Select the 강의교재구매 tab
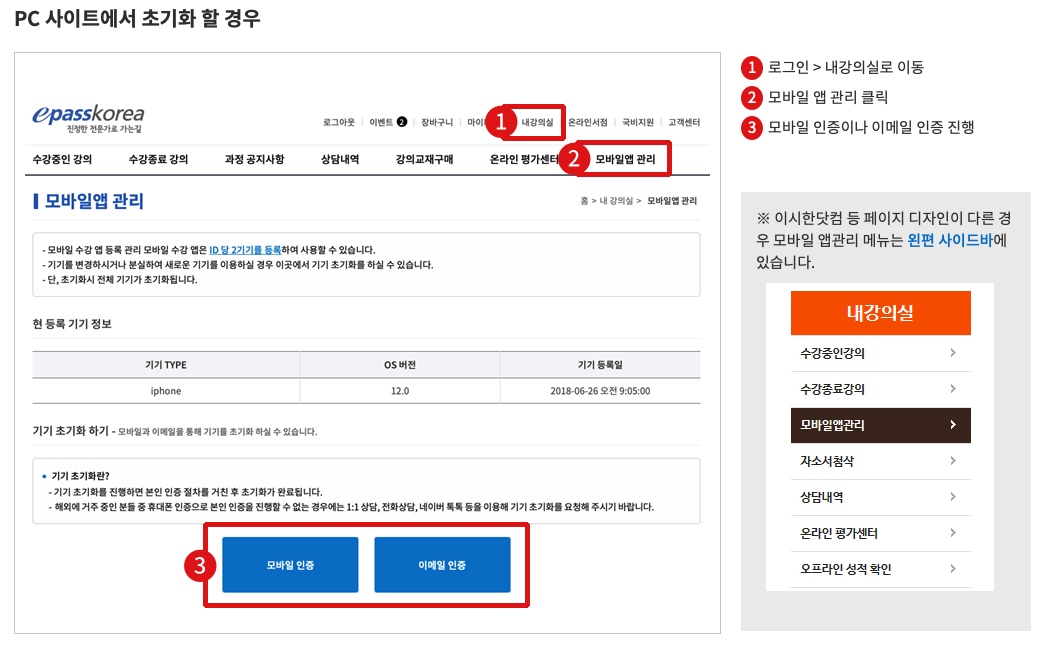This screenshot has height=646, width=1050. 425,159
